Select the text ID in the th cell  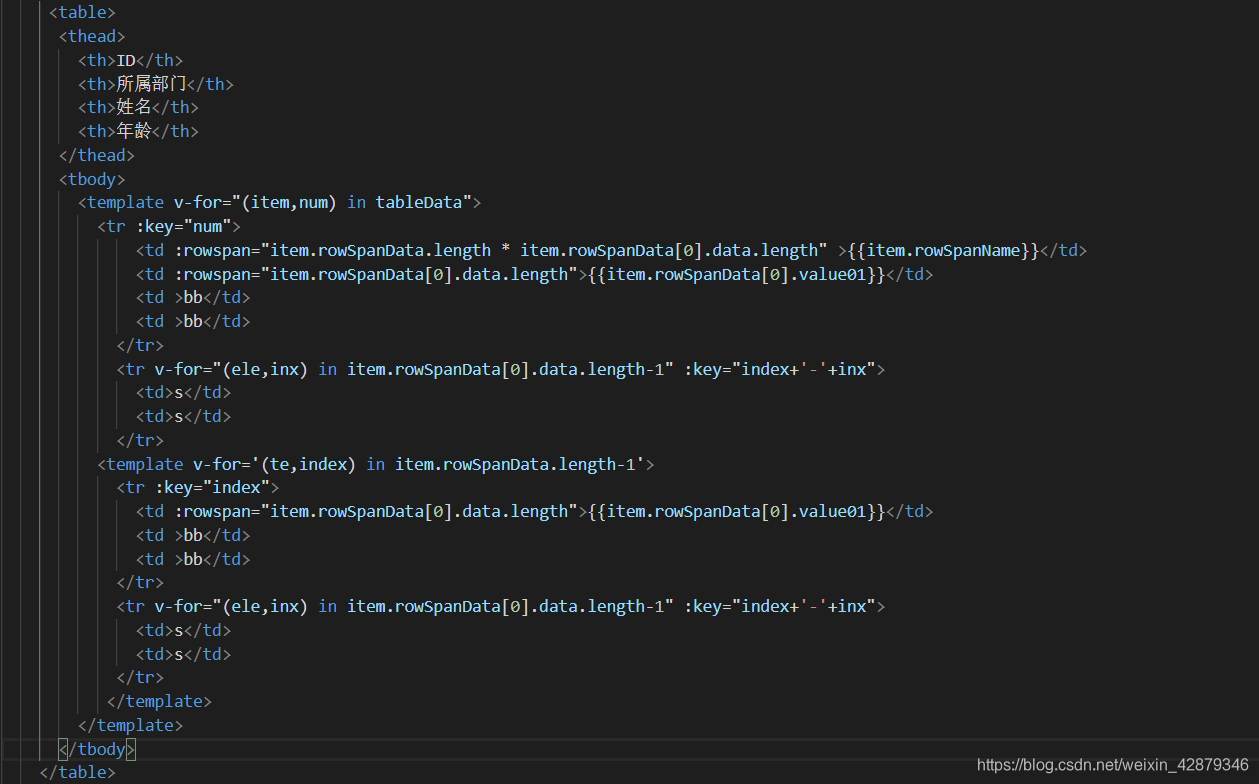(126, 60)
